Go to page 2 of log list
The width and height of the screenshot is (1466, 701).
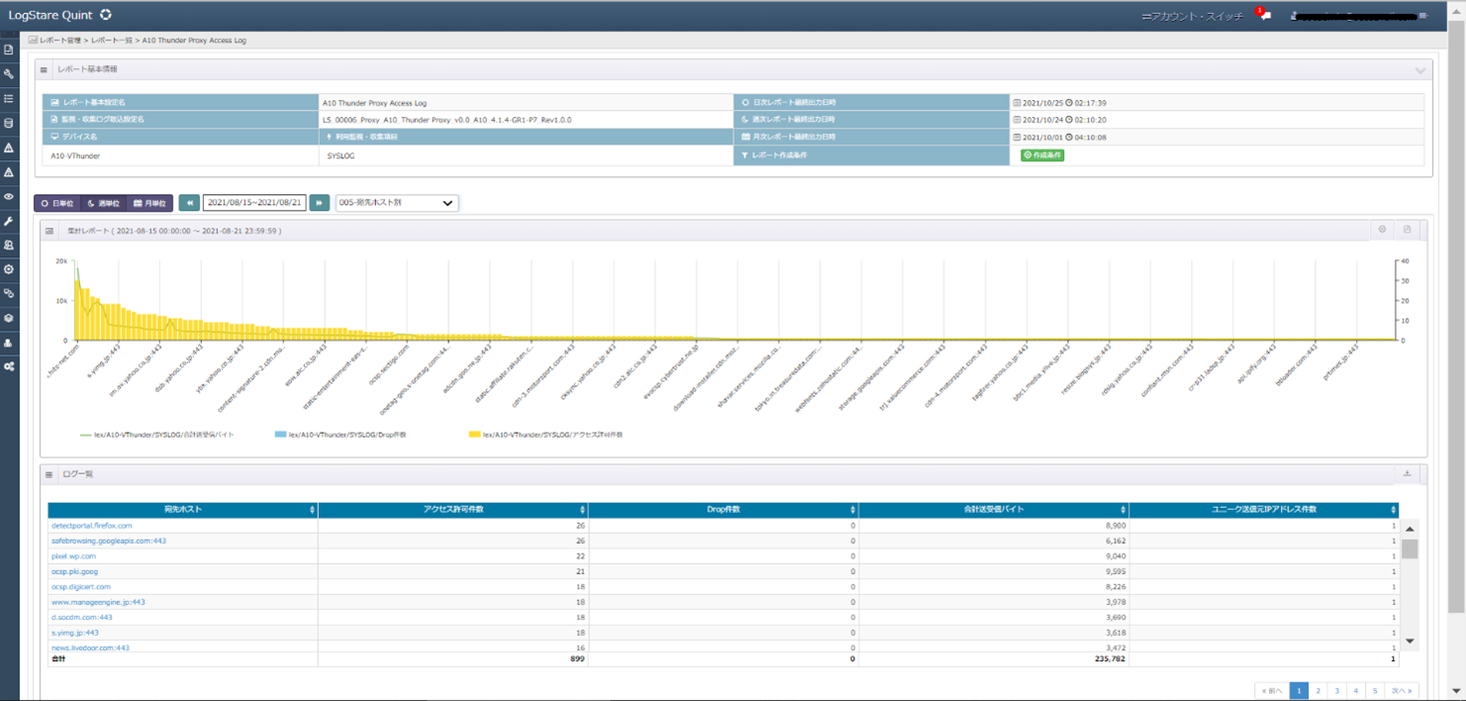pyautogui.click(x=1318, y=691)
